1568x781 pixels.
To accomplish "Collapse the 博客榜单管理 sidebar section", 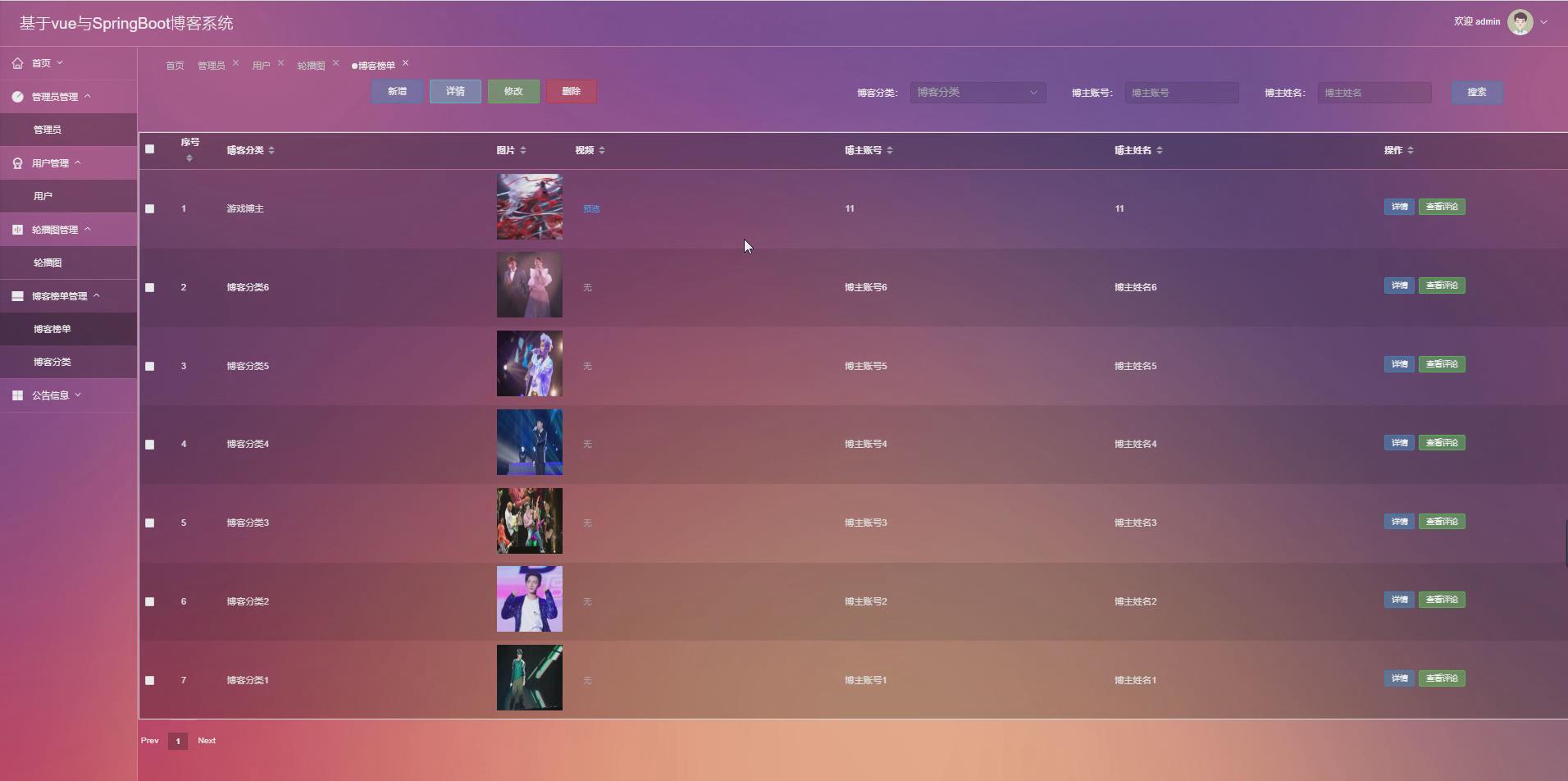I will 97,296.
